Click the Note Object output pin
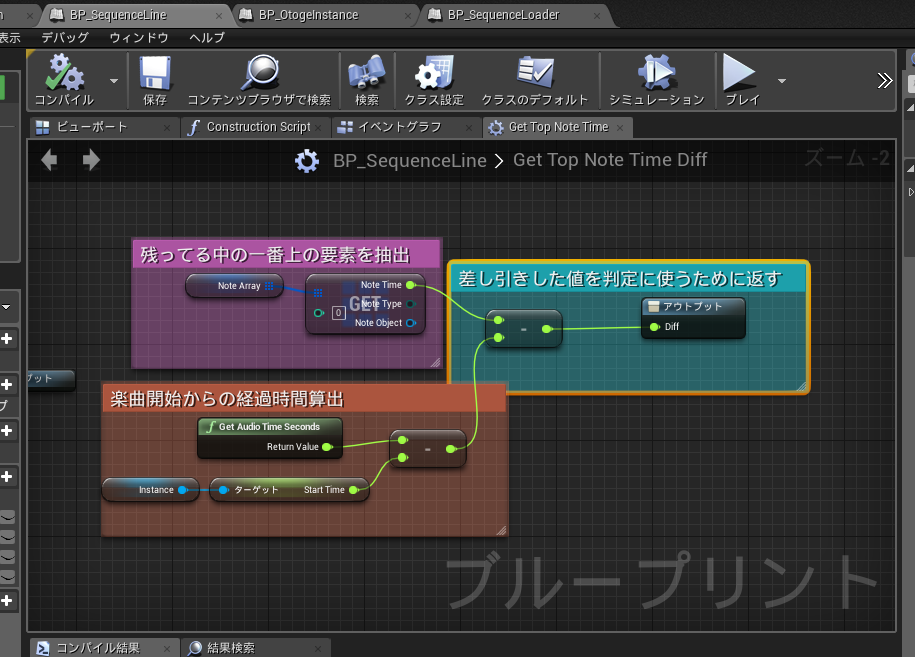 [411, 323]
